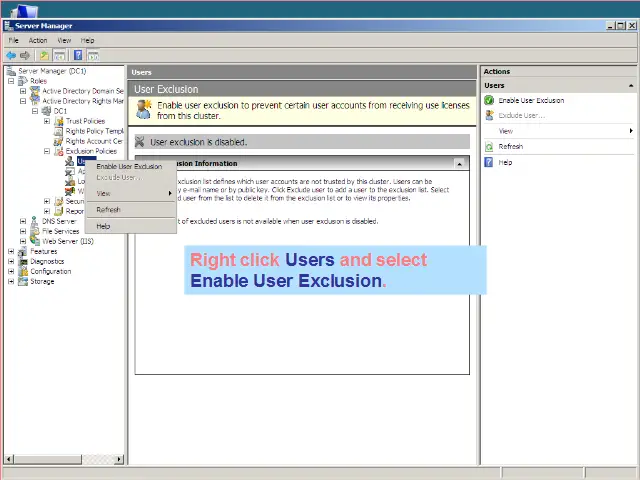Click tree pane scroll left arrow
Viewport: 640px width, 480px height.
9,459
